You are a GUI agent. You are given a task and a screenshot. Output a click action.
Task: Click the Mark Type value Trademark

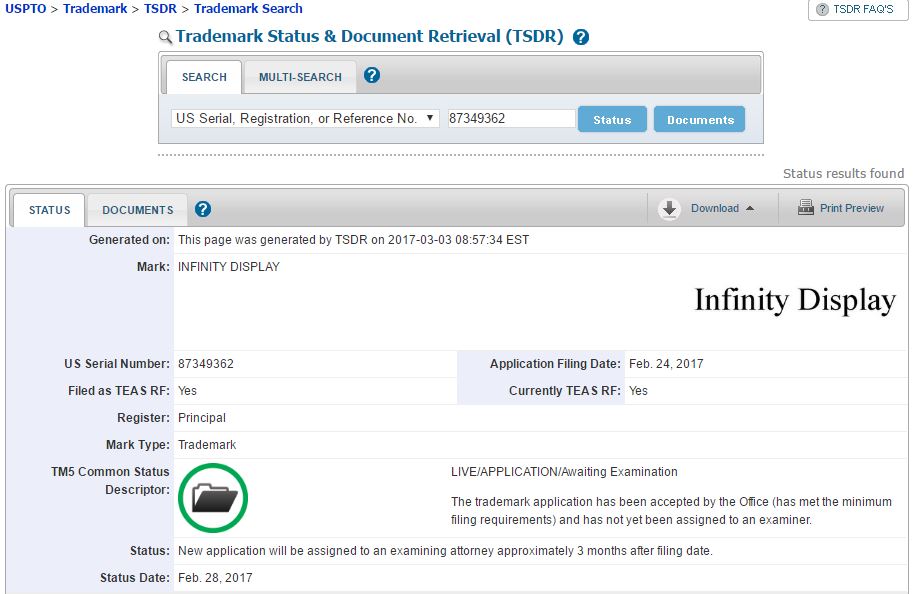point(207,445)
